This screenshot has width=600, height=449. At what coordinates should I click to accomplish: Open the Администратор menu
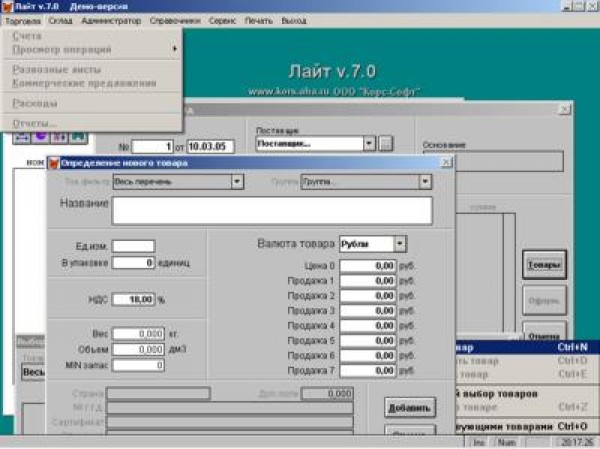(x=111, y=20)
